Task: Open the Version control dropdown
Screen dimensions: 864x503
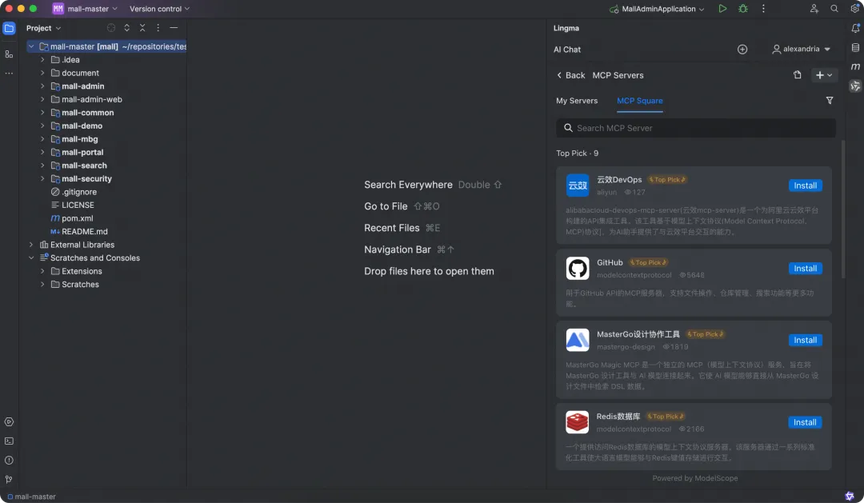Action: click(159, 9)
